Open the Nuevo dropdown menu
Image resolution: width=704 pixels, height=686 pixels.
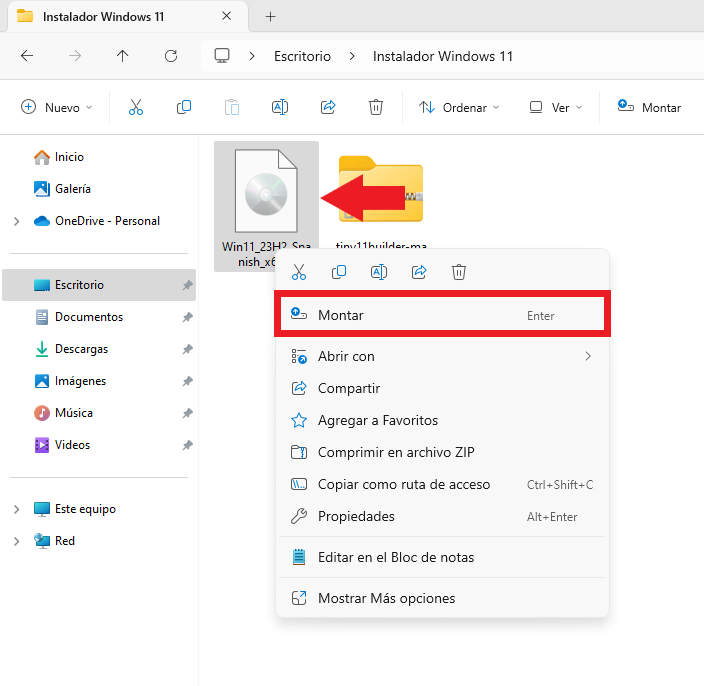click(57, 107)
